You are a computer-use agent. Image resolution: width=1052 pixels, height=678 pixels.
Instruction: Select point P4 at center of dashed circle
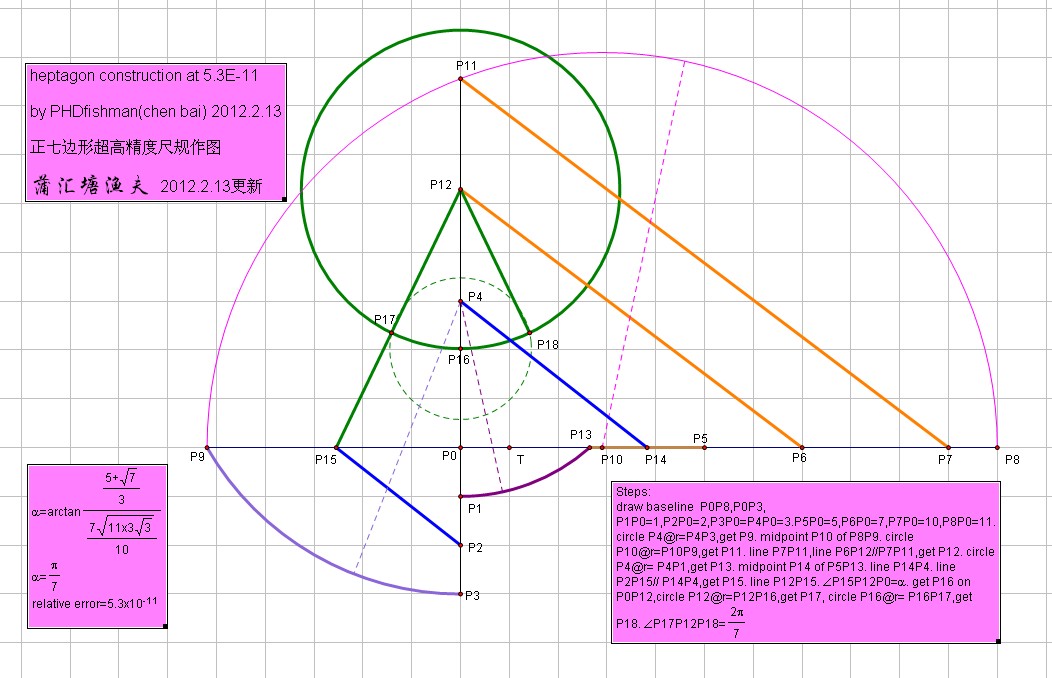click(x=461, y=301)
